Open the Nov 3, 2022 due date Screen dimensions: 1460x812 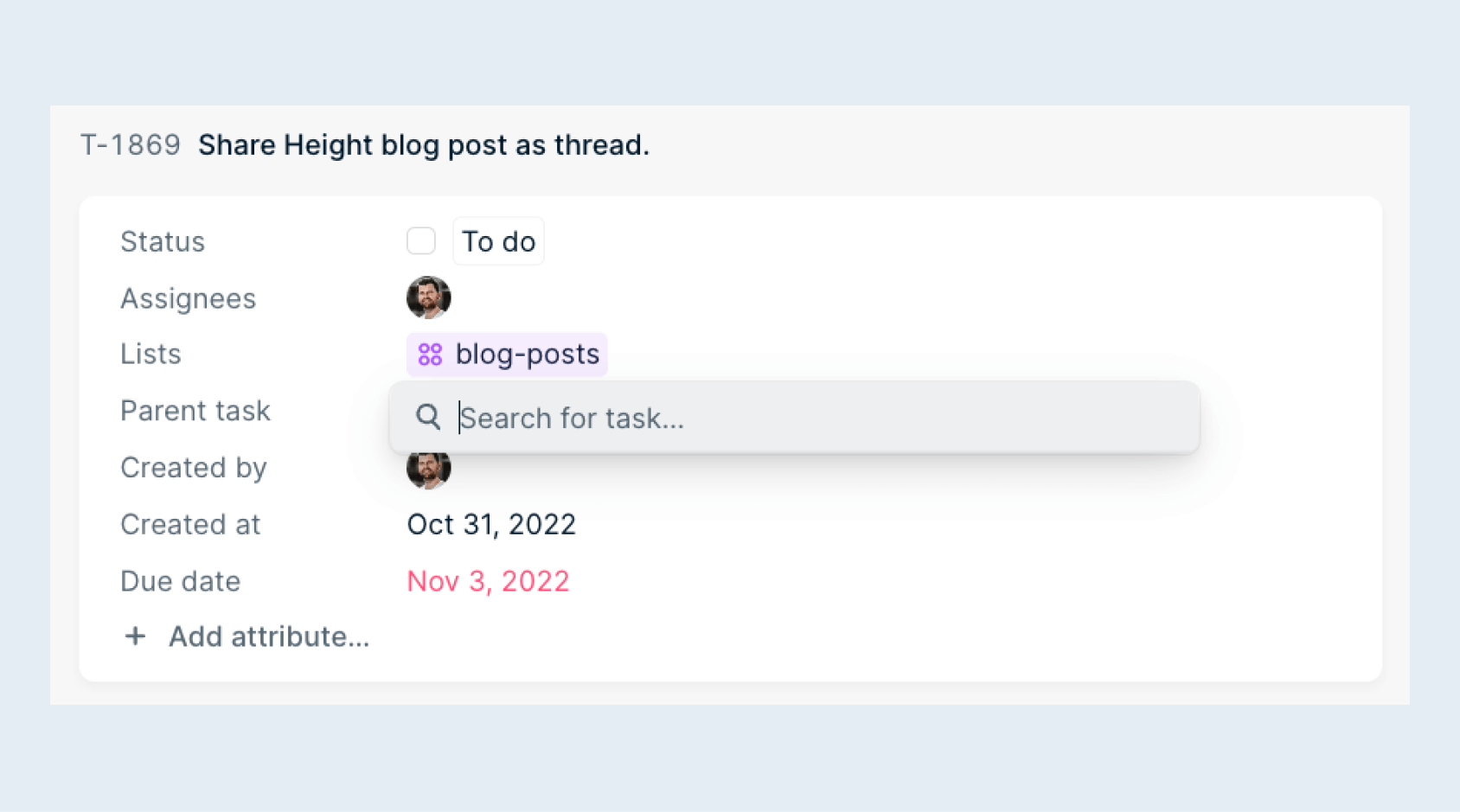click(x=488, y=581)
